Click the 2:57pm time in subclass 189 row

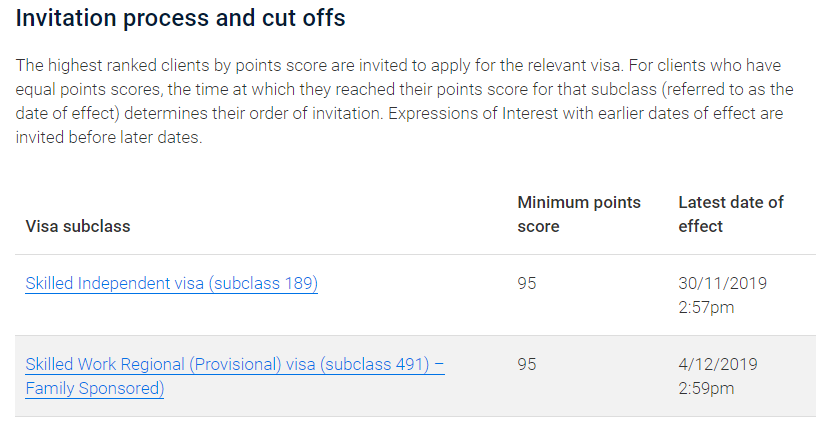(706, 307)
